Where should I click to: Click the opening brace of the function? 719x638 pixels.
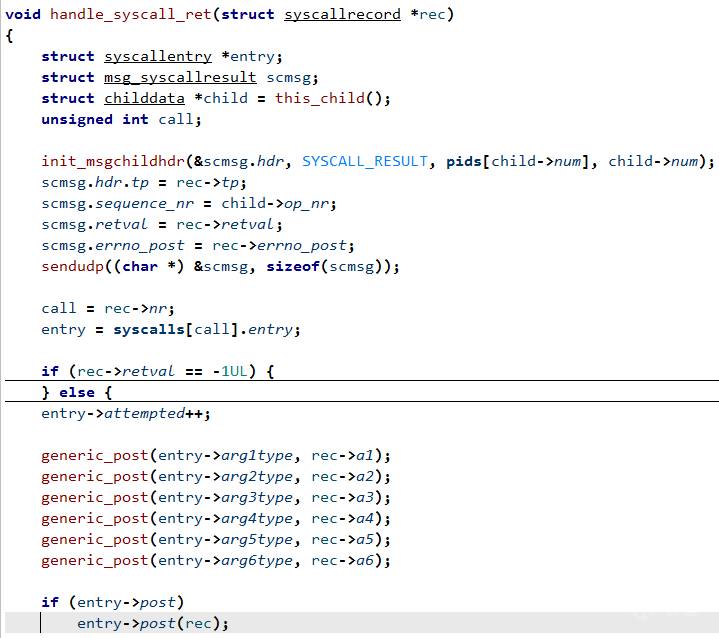(9, 36)
